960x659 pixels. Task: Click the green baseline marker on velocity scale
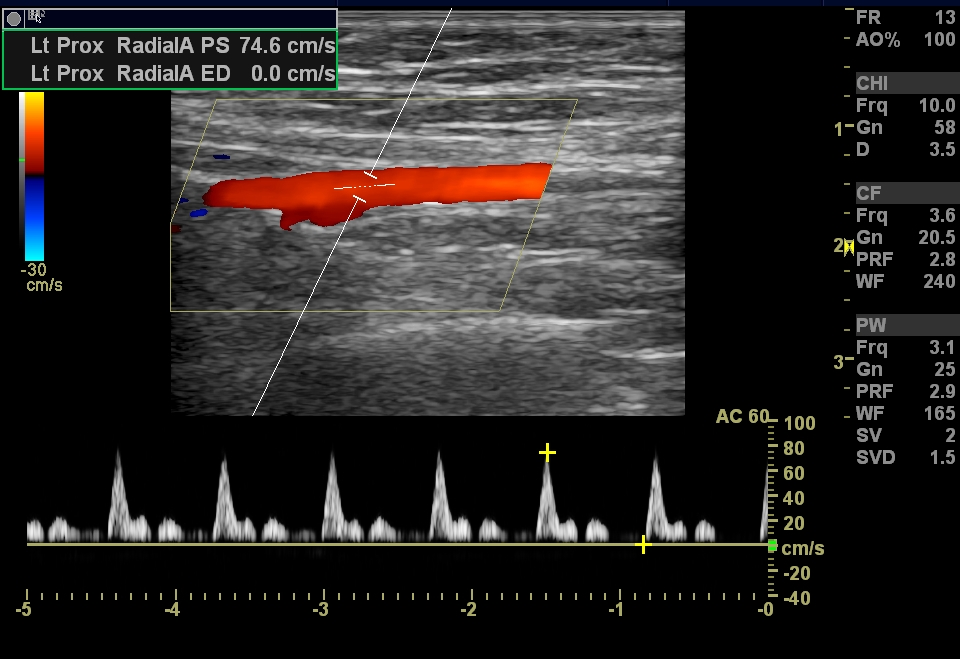[x=772, y=545]
